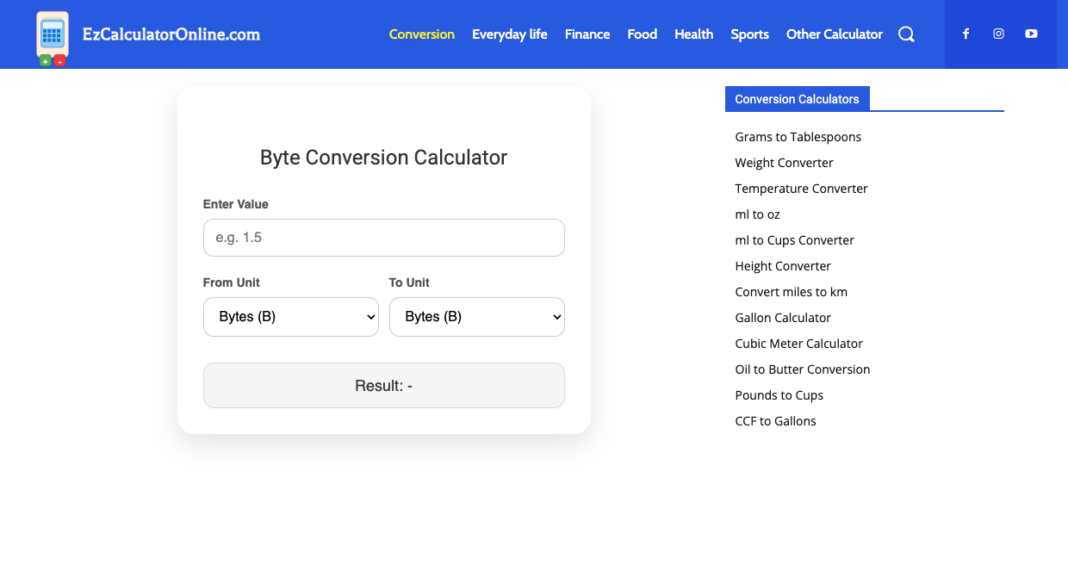Screen dimensions: 1068x577
Task: Open the To Unit dropdown
Action: tap(477, 316)
